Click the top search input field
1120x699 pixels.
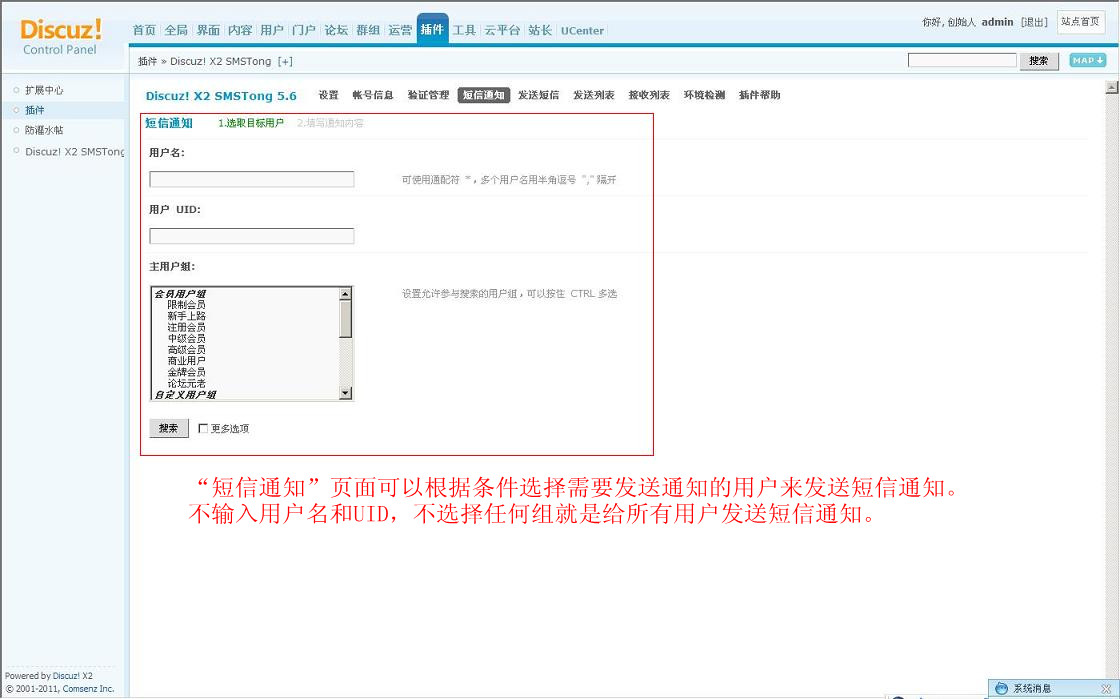(x=962, y=61)
